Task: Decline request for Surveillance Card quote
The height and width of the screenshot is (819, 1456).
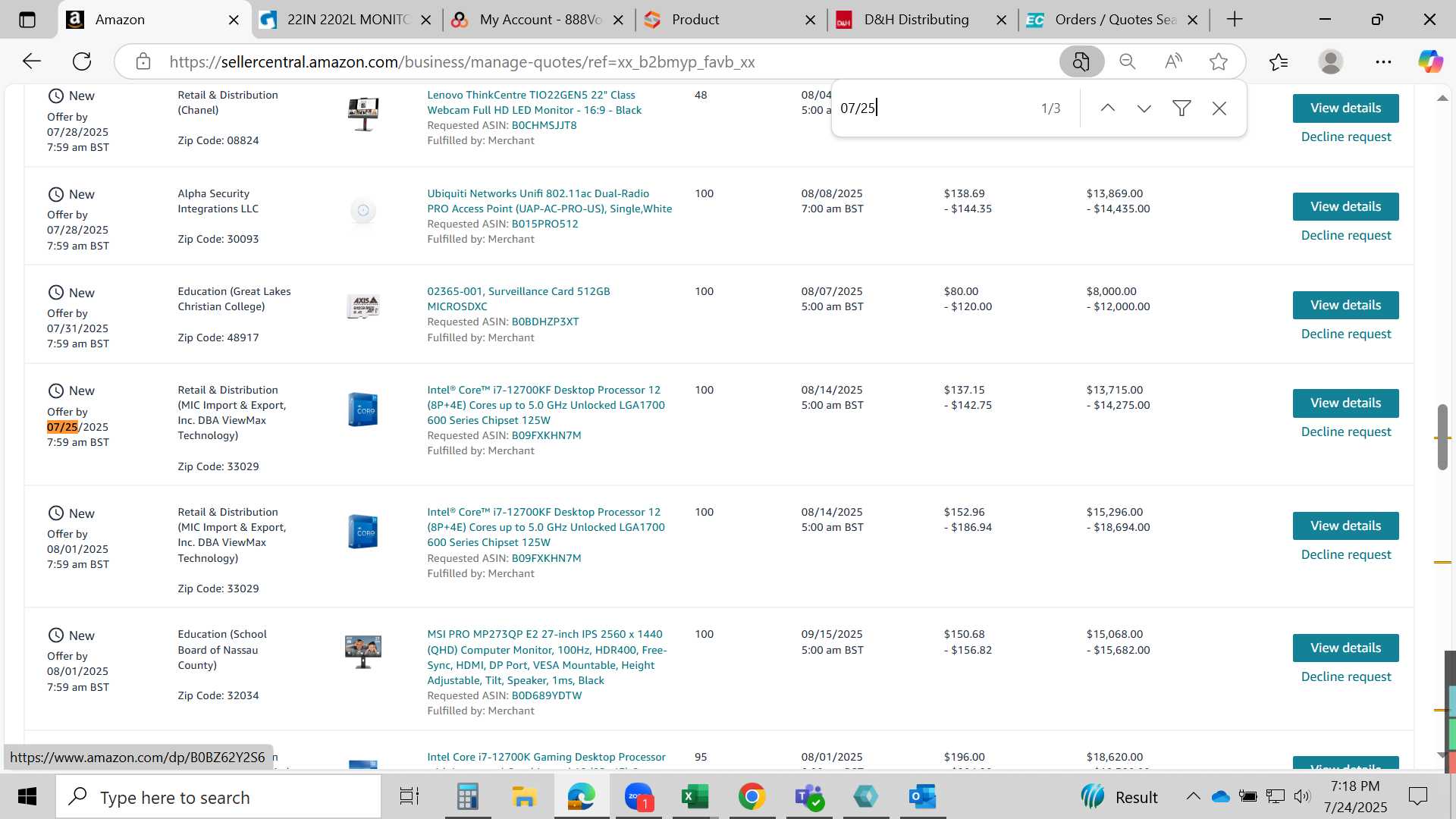Action: (1346, 334)
